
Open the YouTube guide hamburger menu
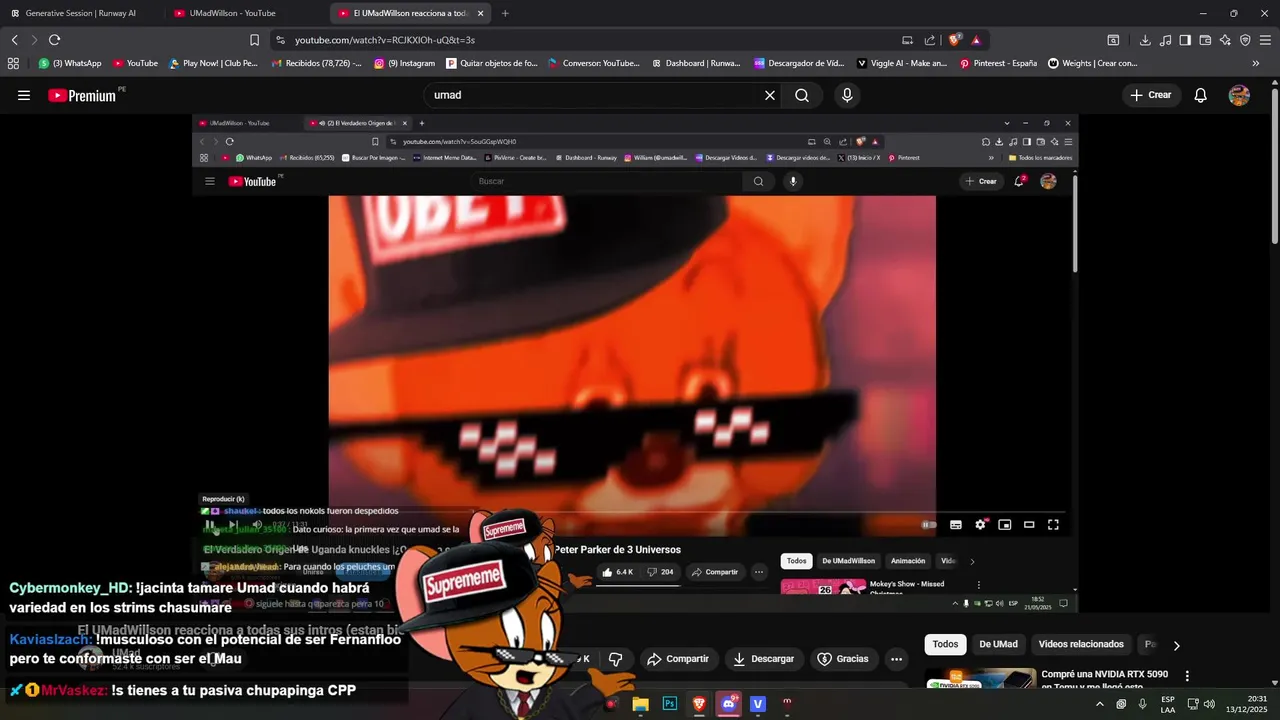click(24, 95)
